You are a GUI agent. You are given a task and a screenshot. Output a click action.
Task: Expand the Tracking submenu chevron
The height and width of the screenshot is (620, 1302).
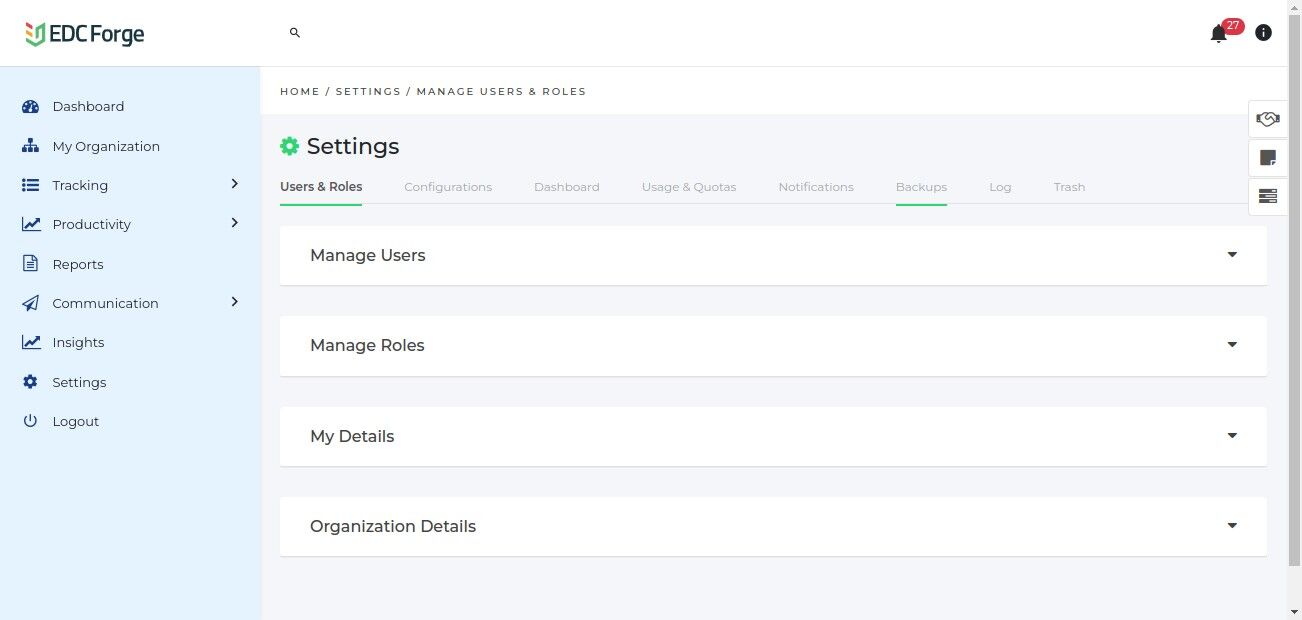[x=235, y=184]
